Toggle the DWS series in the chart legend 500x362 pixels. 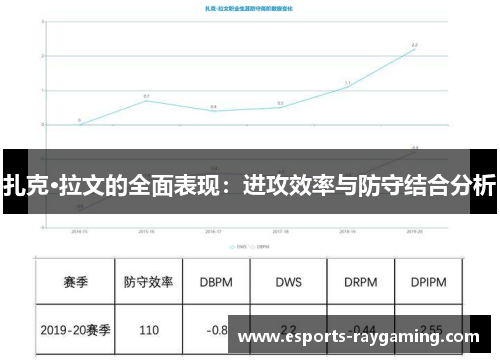coord(238,247)
